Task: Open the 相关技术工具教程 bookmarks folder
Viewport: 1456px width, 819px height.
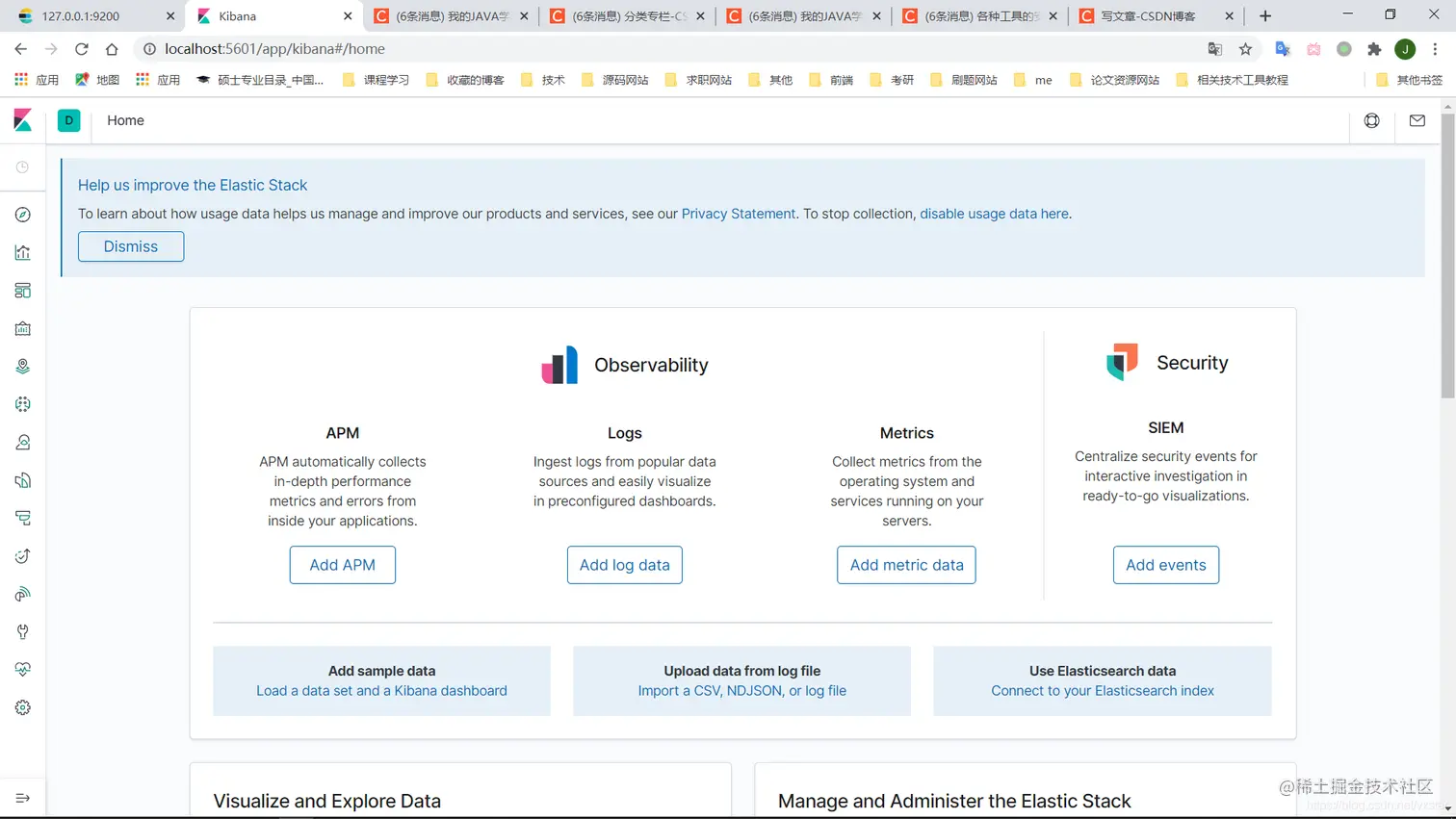Action: (1233, 80)
